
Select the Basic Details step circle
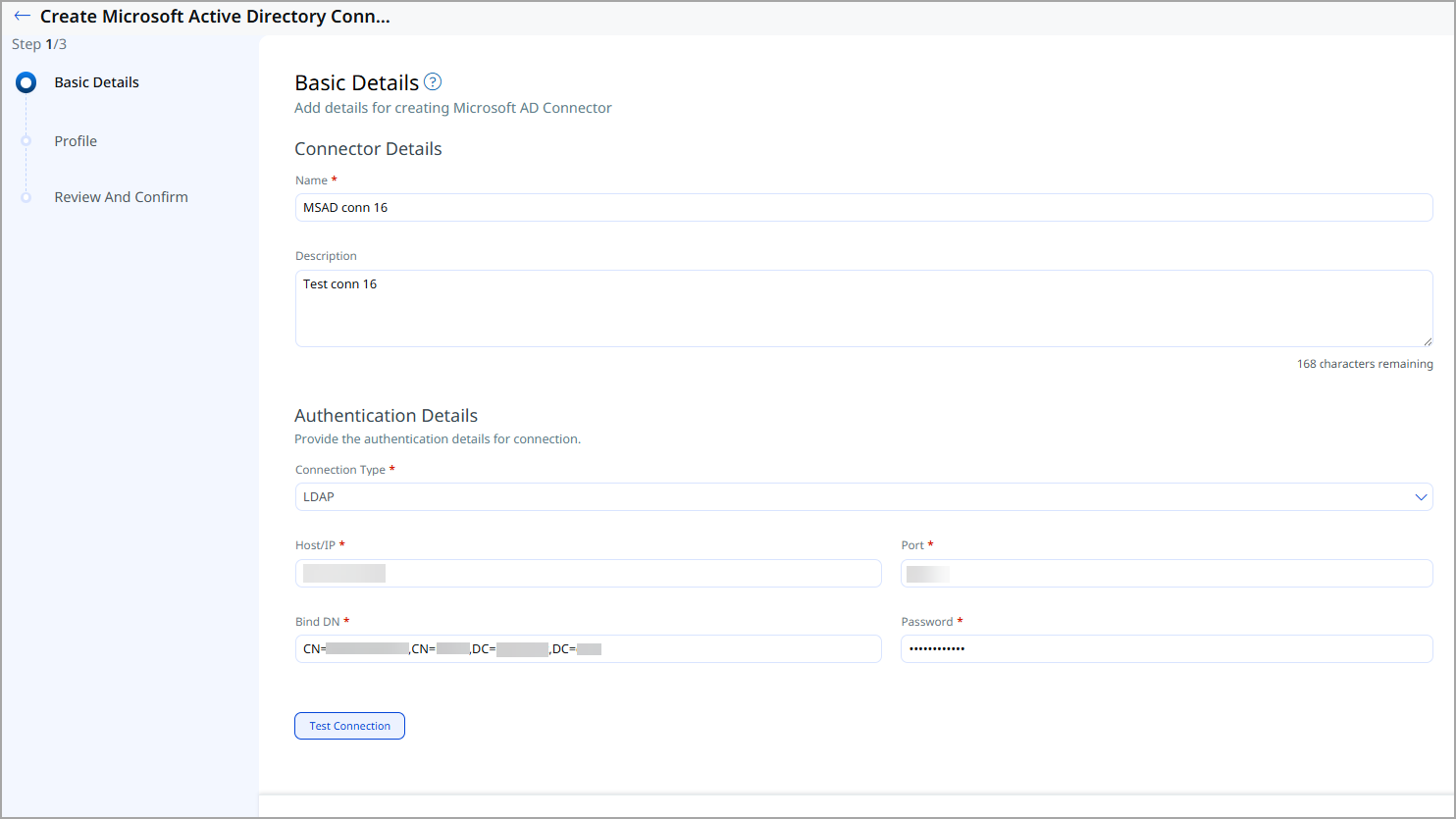pyautogui.click(x=26, y=83)
